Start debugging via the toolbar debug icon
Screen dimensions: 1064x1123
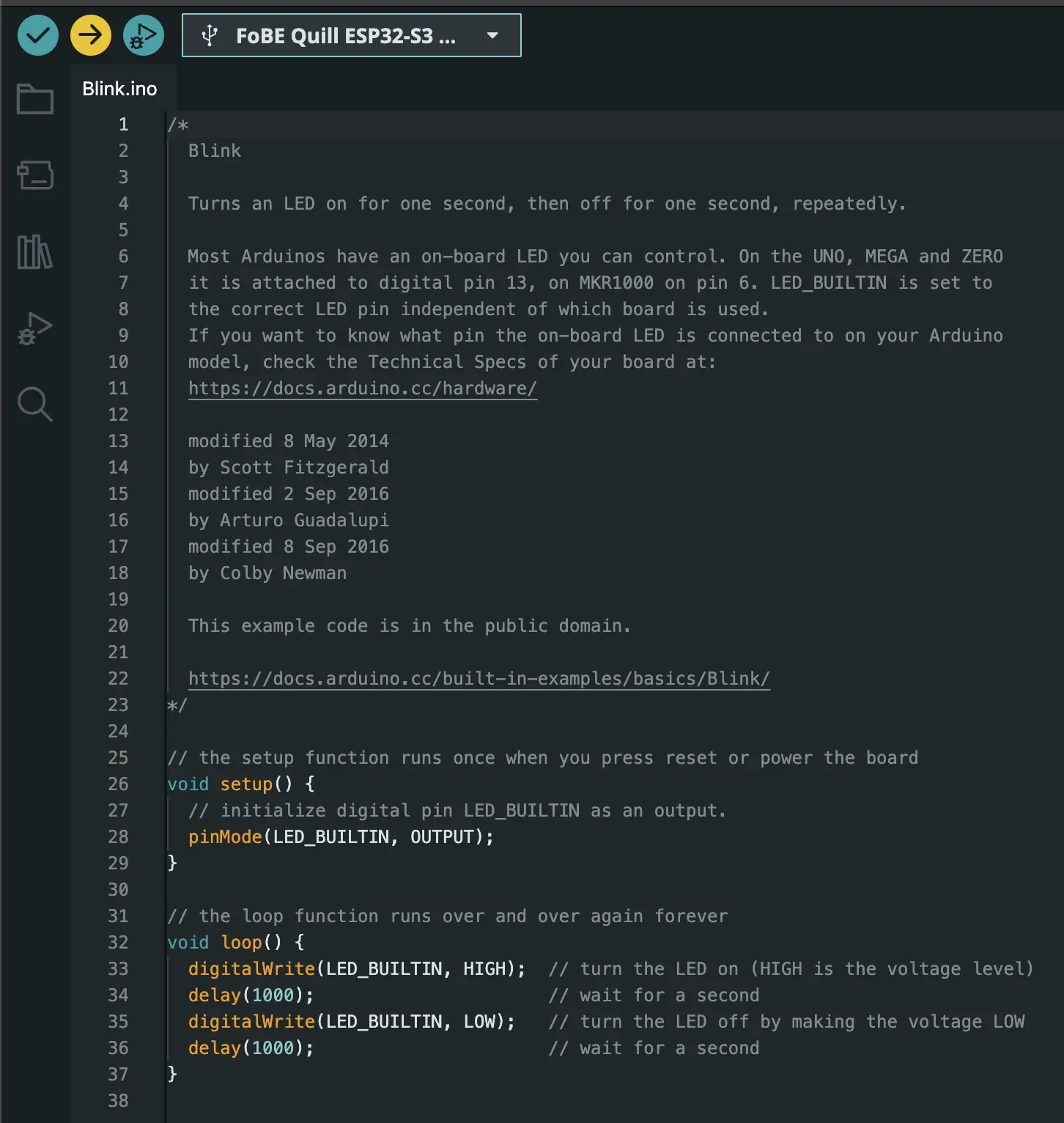click(143, 34)
